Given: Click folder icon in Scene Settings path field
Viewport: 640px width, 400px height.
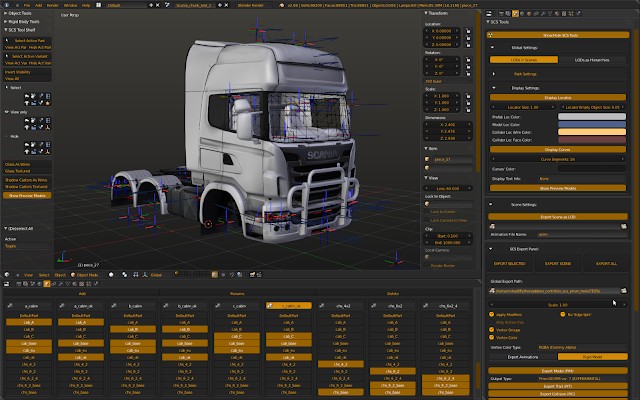Looking at the screenshot, I should point(624,226).
